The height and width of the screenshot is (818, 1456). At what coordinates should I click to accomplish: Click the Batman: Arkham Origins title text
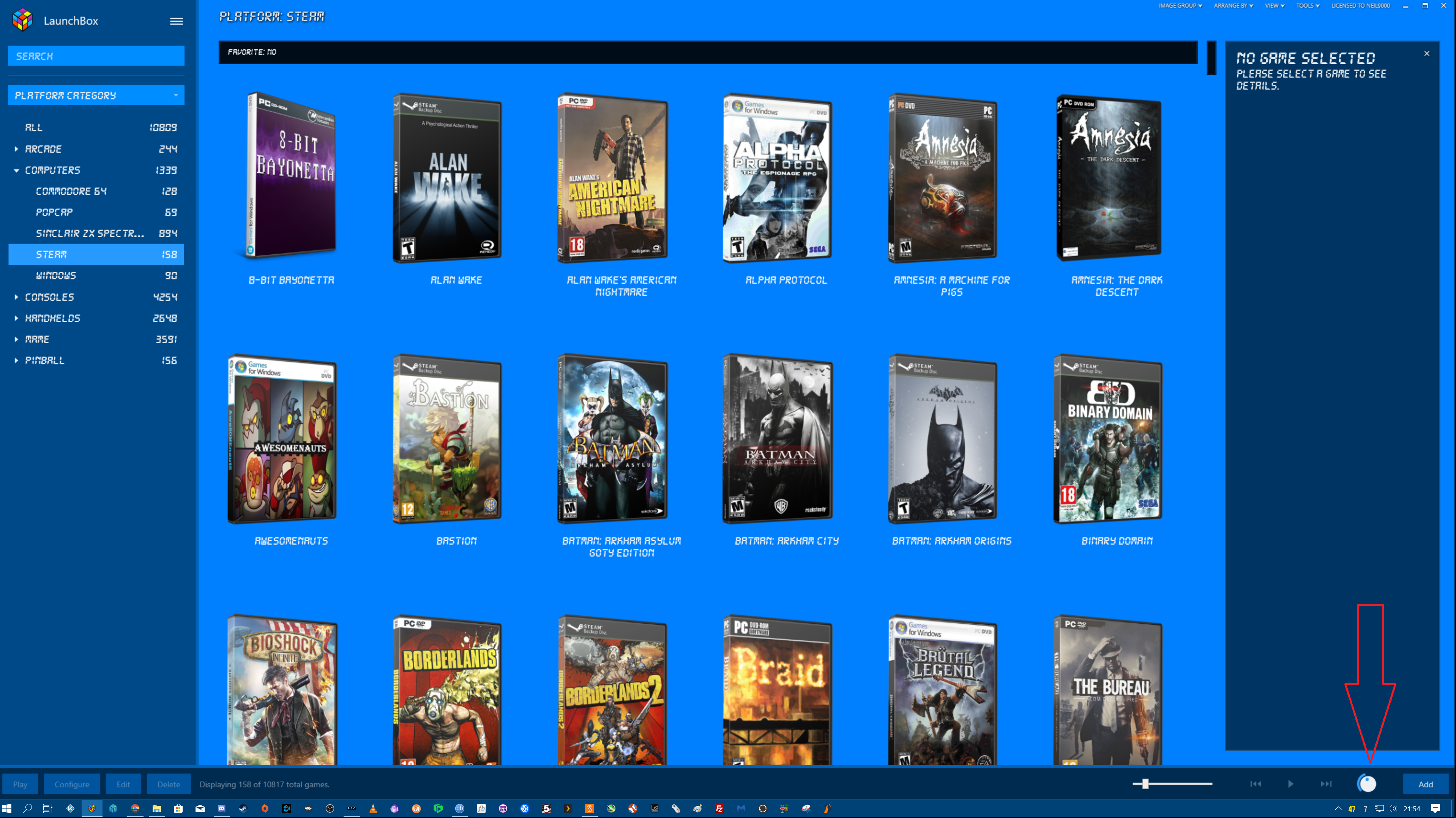951,541
